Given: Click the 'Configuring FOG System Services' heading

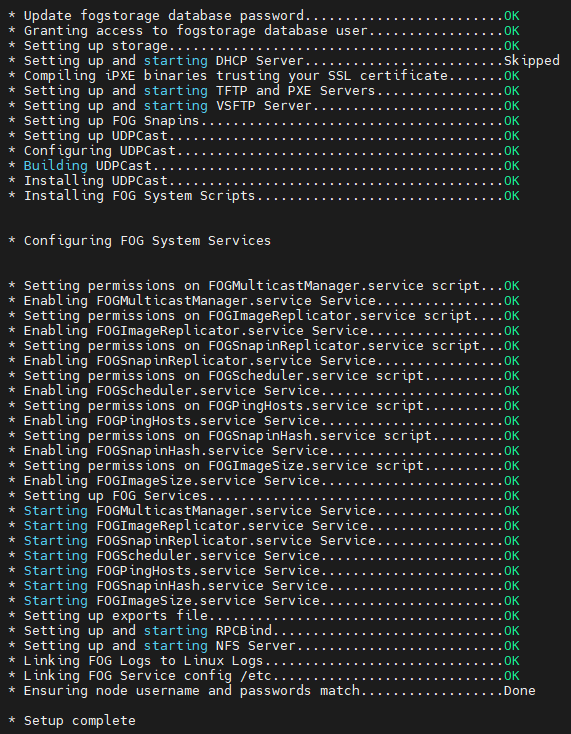Looking at the screenshot, I should pyautogui.click(x=139, y=241).
